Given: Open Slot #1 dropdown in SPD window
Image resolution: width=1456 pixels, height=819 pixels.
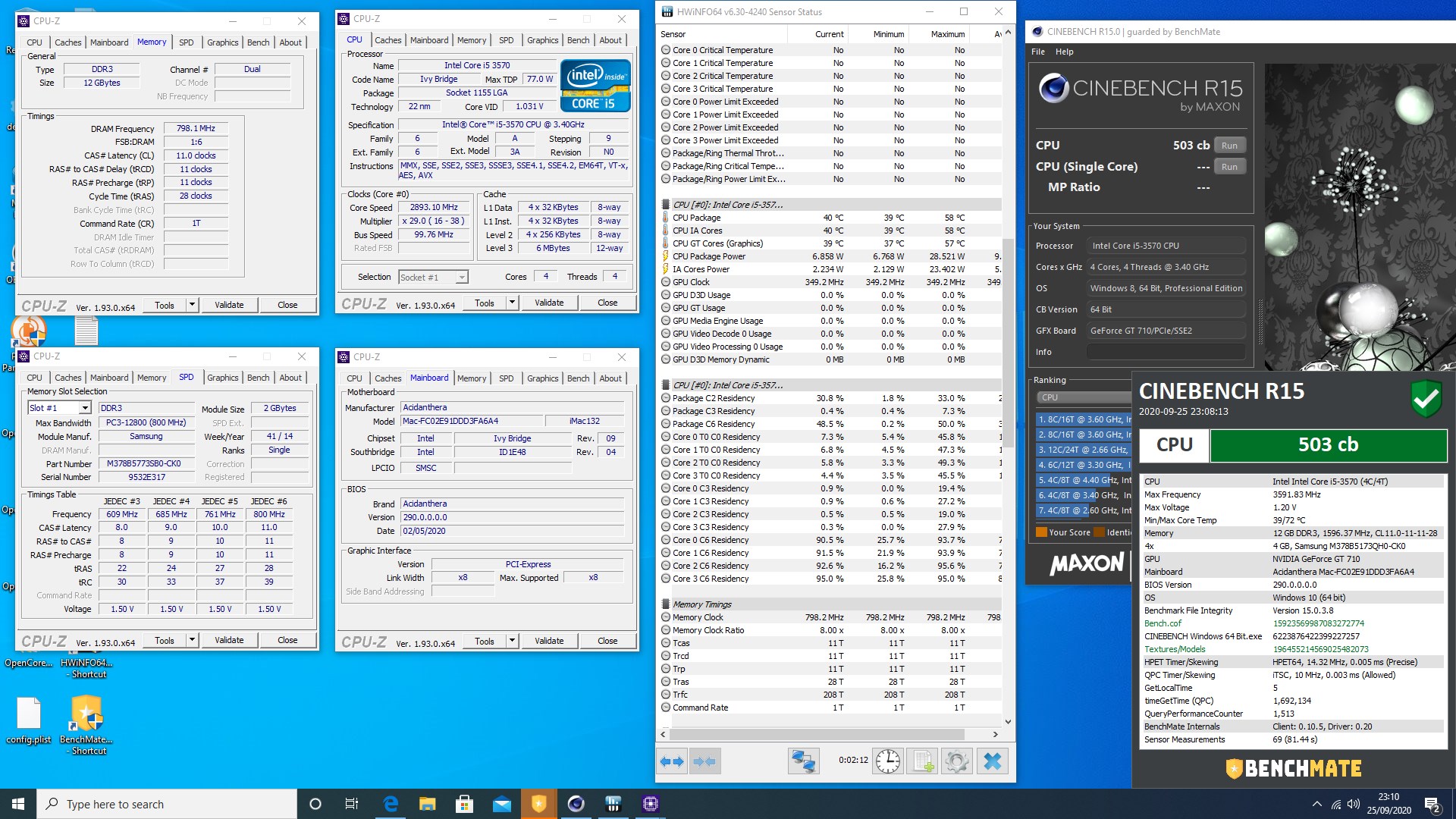Looking at the screenshot, I should (x=85, y=408).
